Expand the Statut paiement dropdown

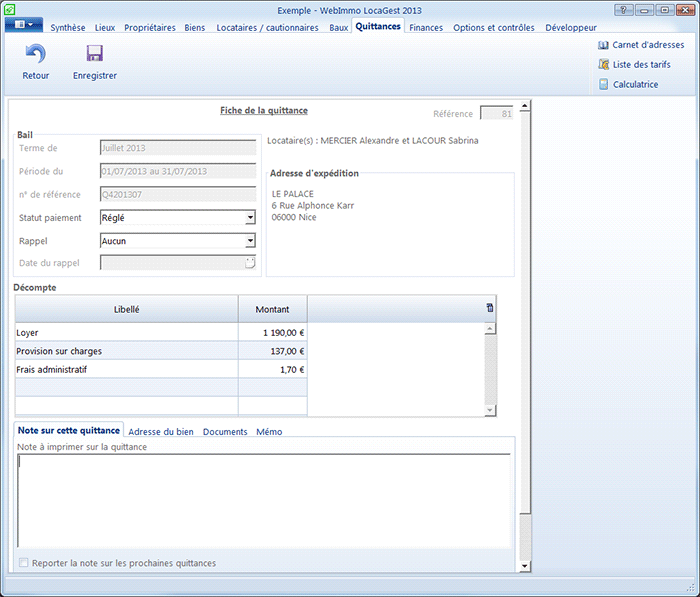tap(250, 217)
